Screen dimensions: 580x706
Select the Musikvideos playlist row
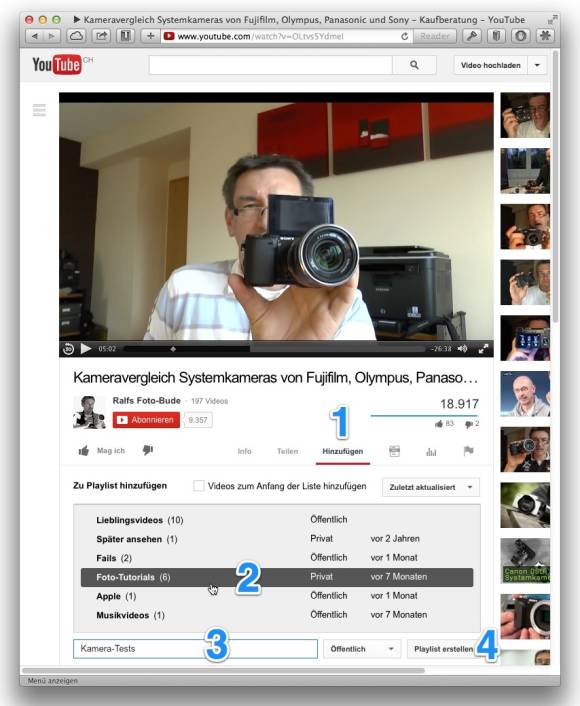tap(277, 615)
